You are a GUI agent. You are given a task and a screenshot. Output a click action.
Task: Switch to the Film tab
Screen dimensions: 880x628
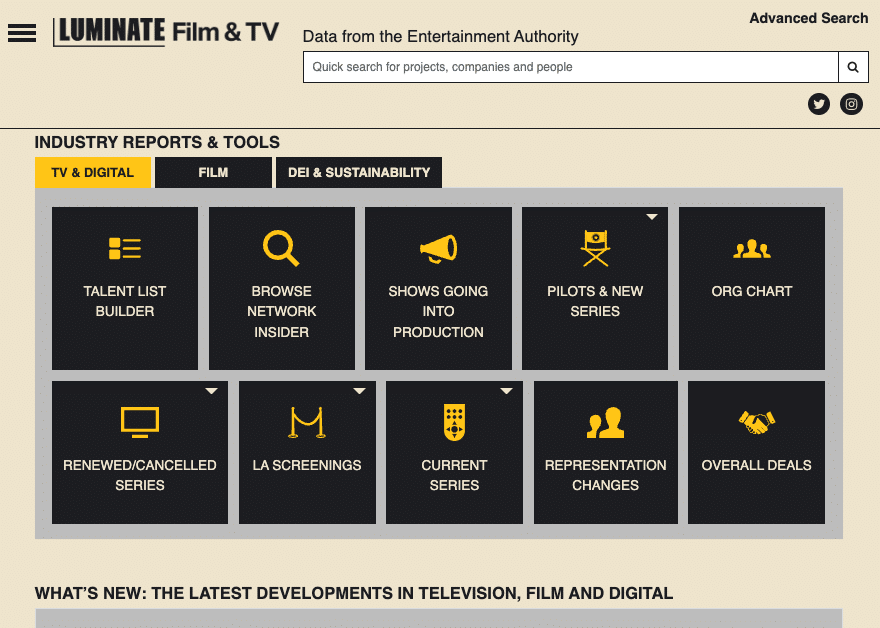click(x=213, y=172)
